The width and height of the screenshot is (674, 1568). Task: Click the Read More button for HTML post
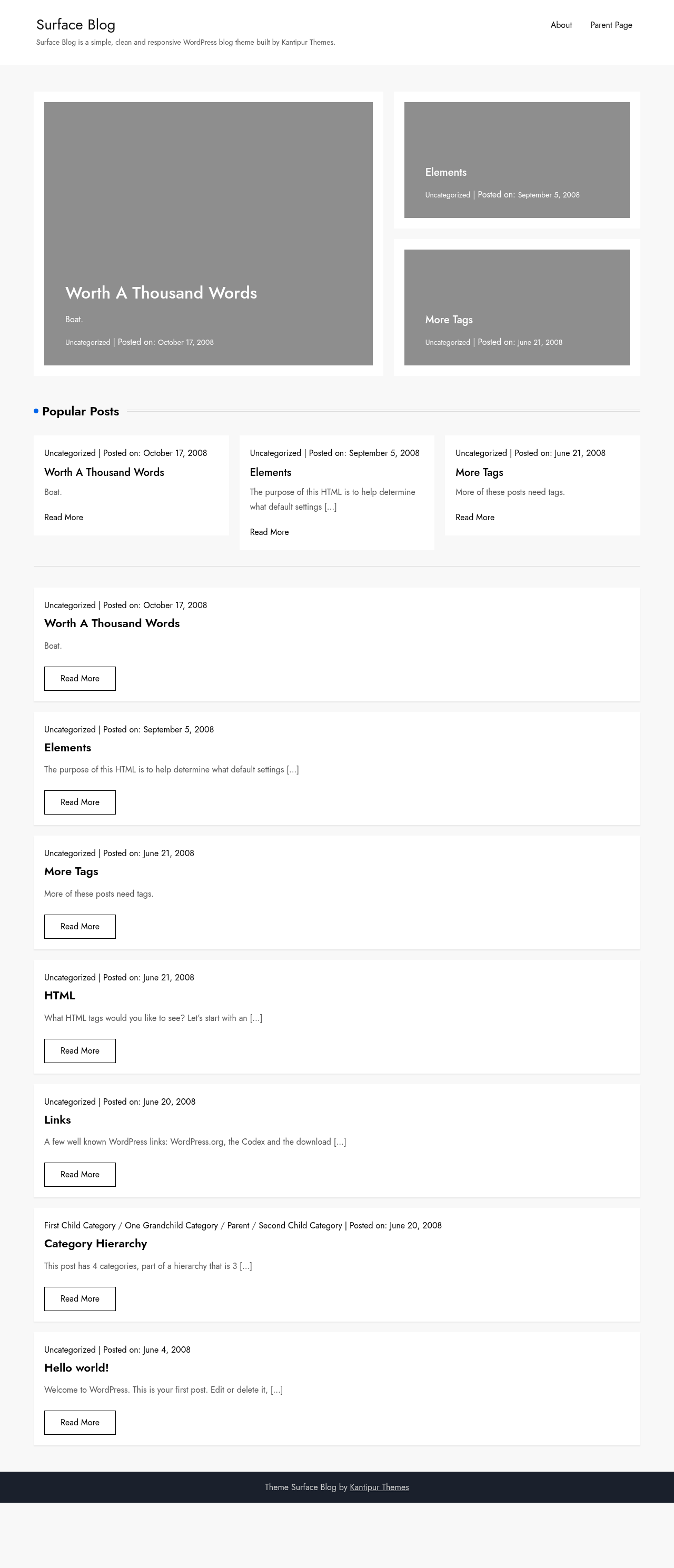[80, 1050]
